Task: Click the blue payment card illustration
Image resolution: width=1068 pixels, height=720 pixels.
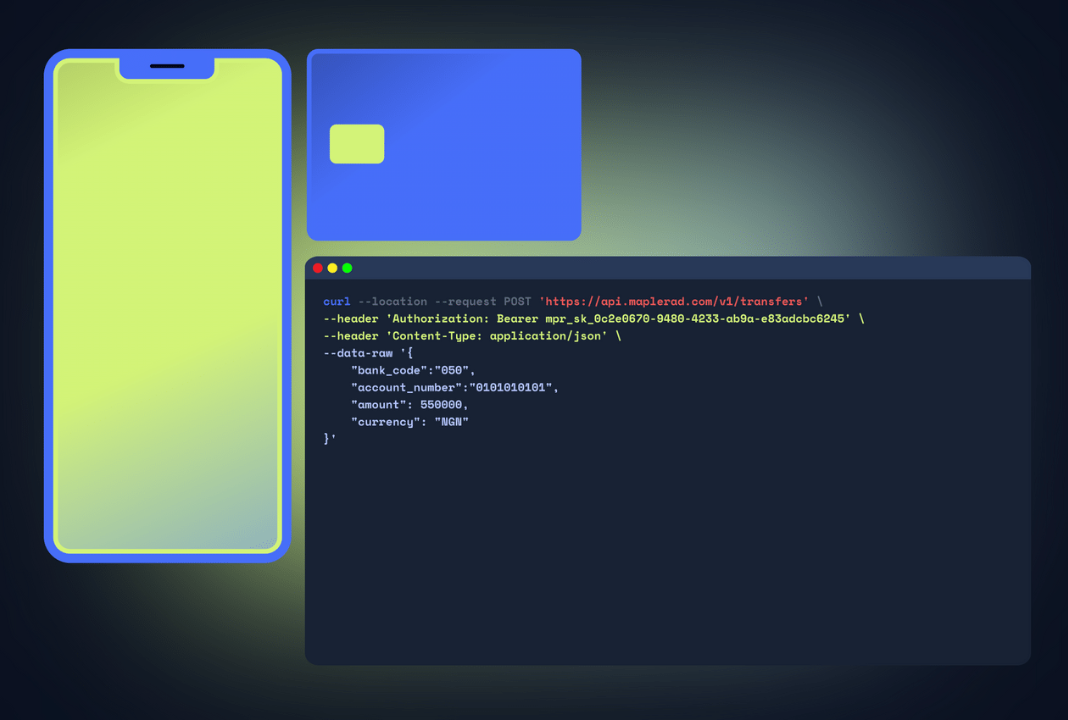Action: (444, 144)
